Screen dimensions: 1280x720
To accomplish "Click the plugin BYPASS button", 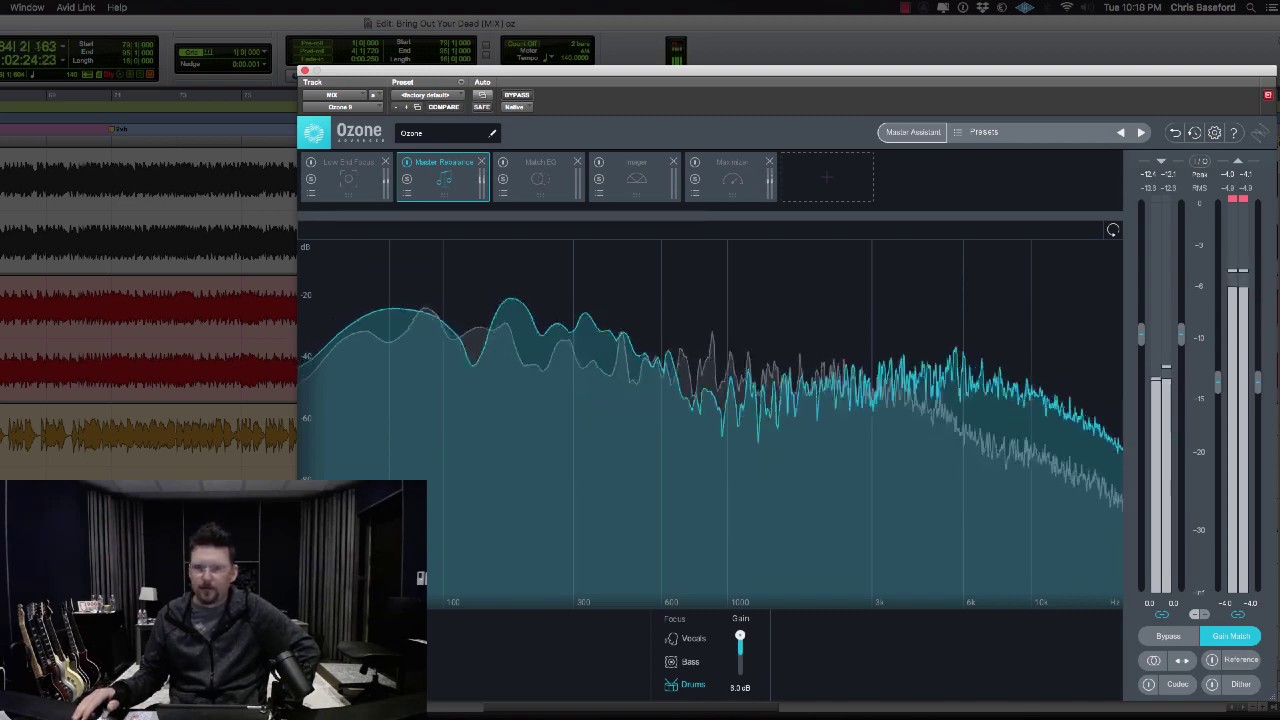I will [x=517, y=95].
